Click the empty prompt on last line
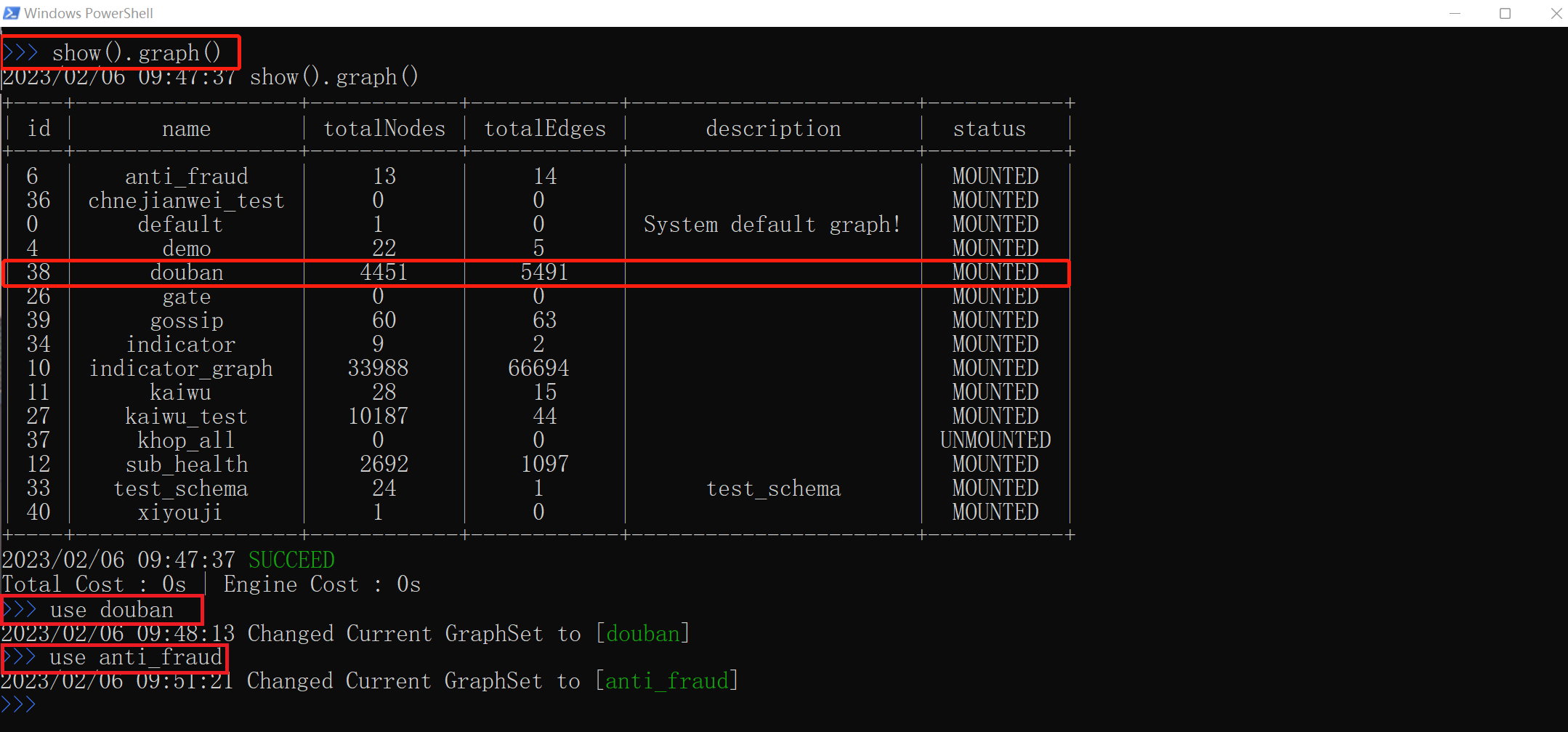Screen dimensions: 1568x732 [x=19, y=704]
